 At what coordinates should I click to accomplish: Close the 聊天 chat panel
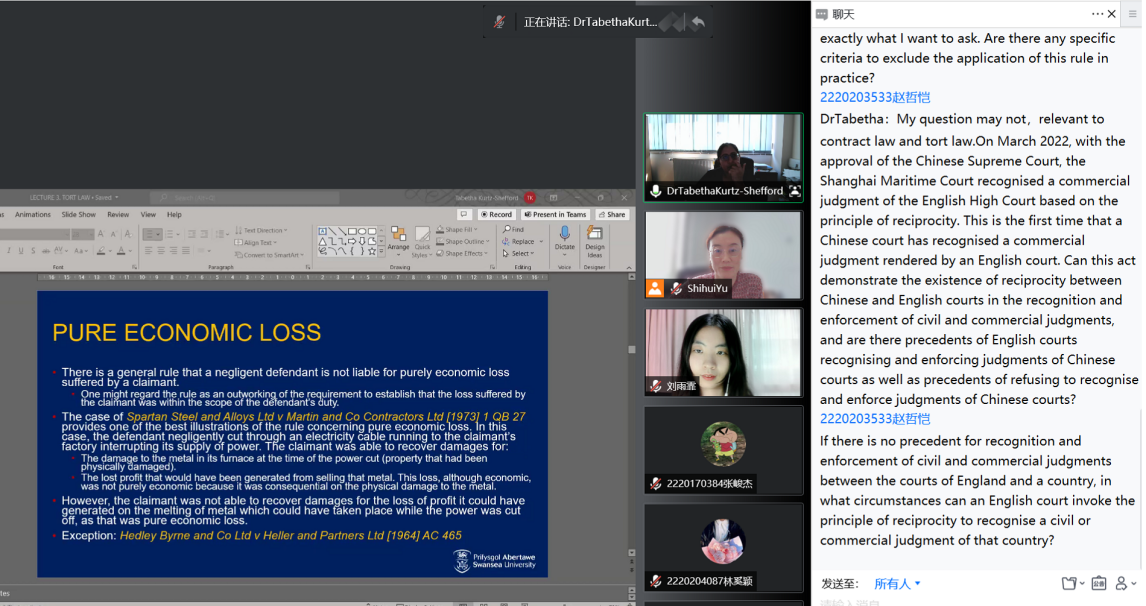tap(1112, 14)
